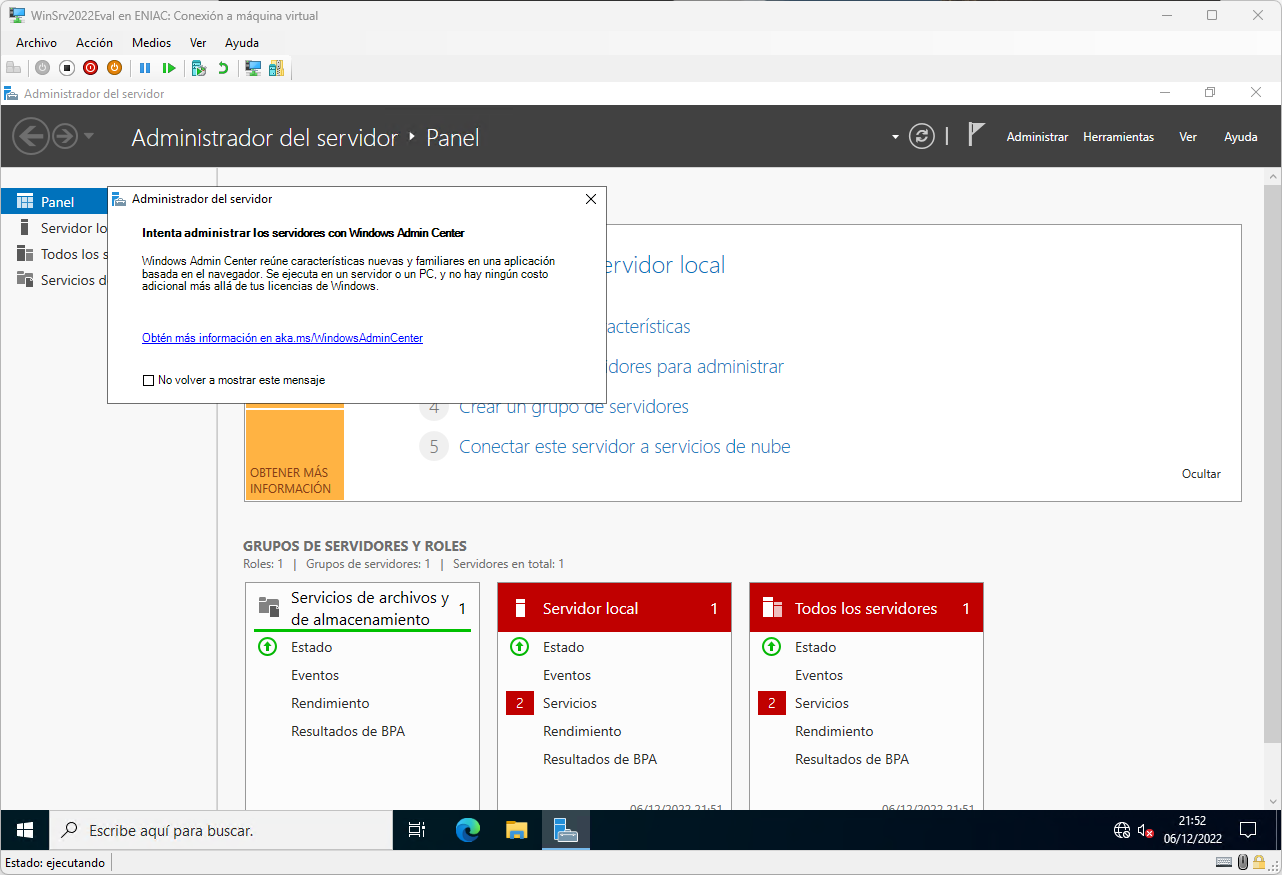1282x875 pixels.
Task: Click Crear un grupo de servidores
Action: [x=573, y=407]
